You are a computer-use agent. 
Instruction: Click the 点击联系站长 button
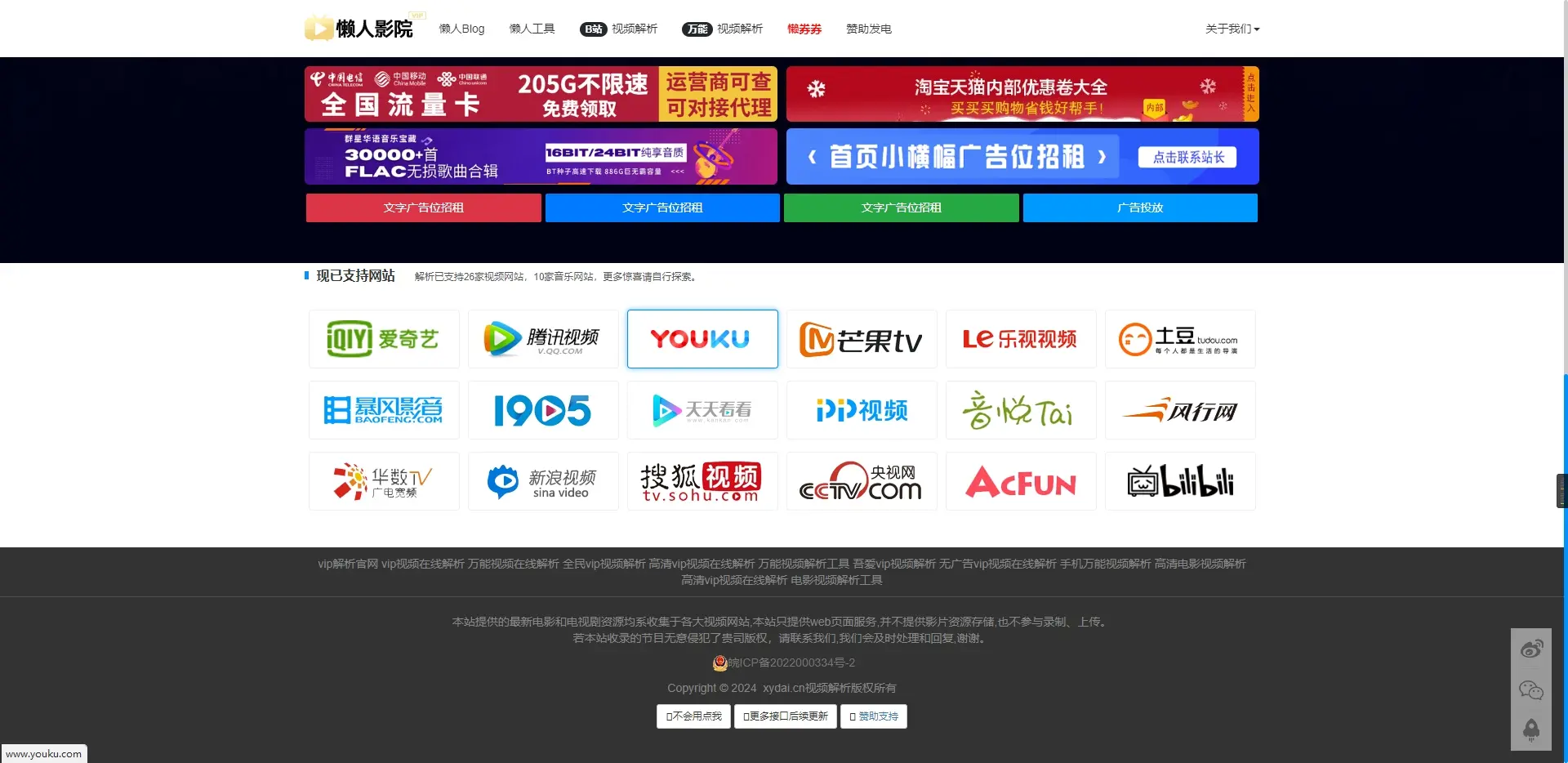1187,157
